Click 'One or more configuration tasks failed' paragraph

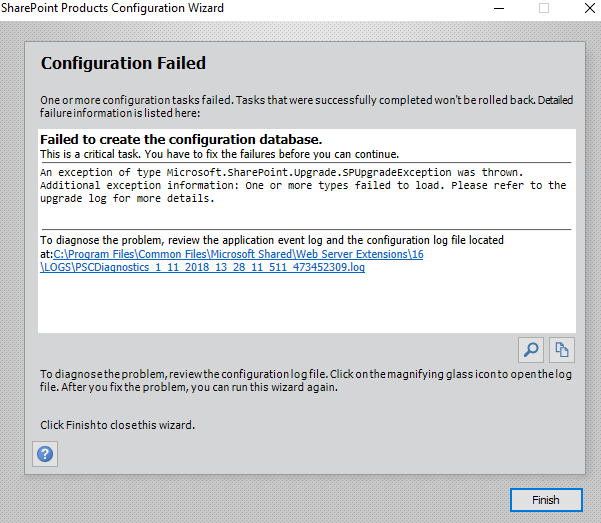click(306, 106)
